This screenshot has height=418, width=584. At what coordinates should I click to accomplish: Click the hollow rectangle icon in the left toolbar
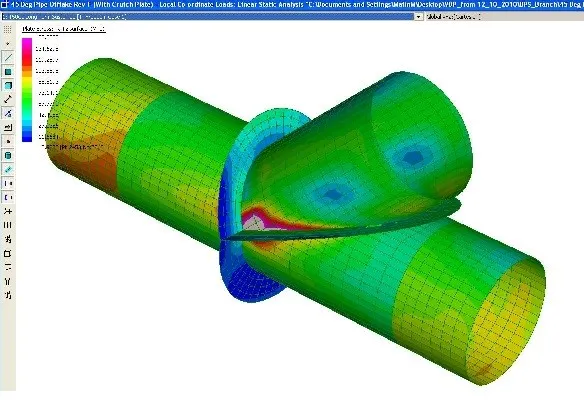click(7, 254)
